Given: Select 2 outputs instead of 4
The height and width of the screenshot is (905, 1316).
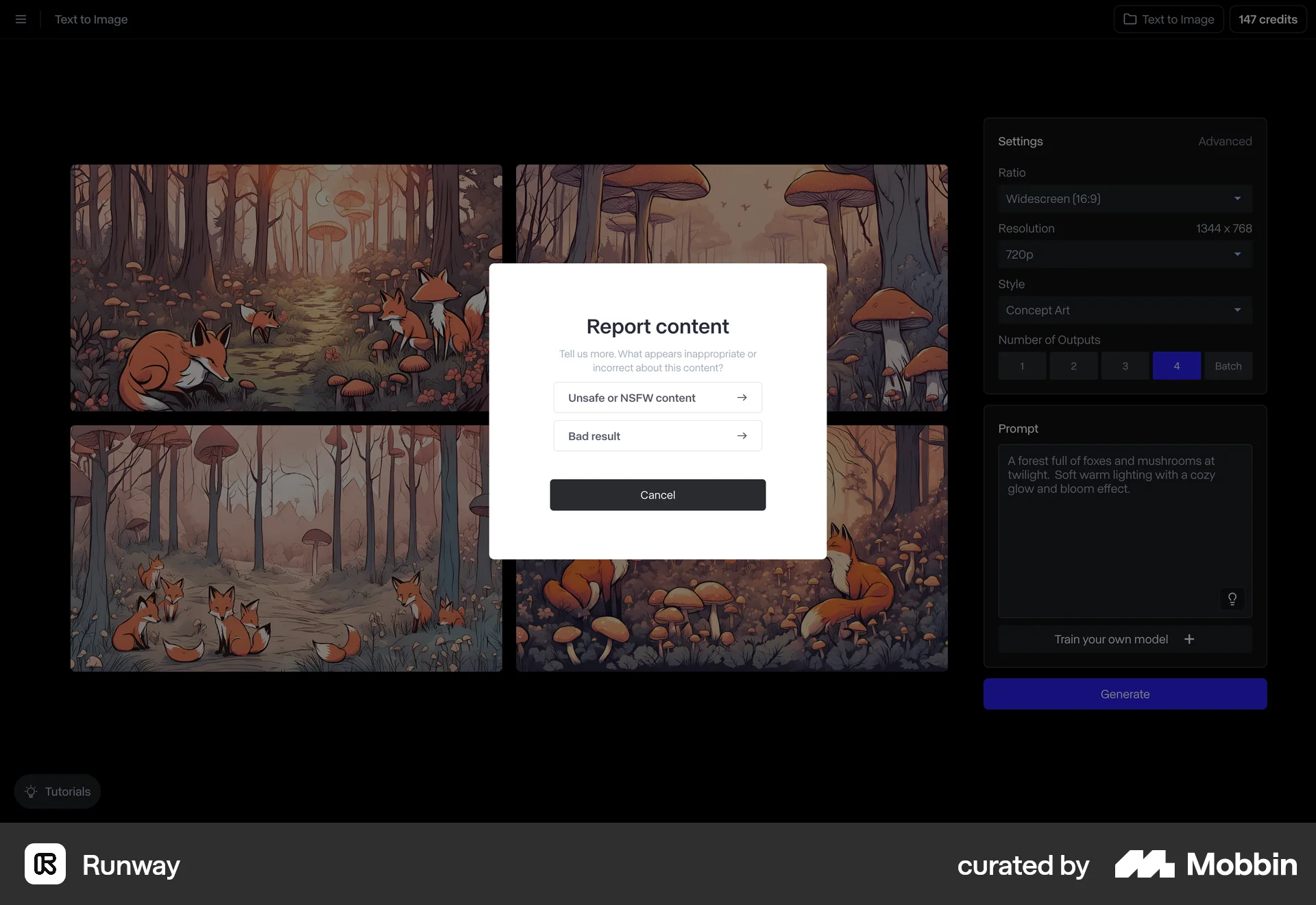Looking at the screenshot, I should click(x=1073, y=365).
